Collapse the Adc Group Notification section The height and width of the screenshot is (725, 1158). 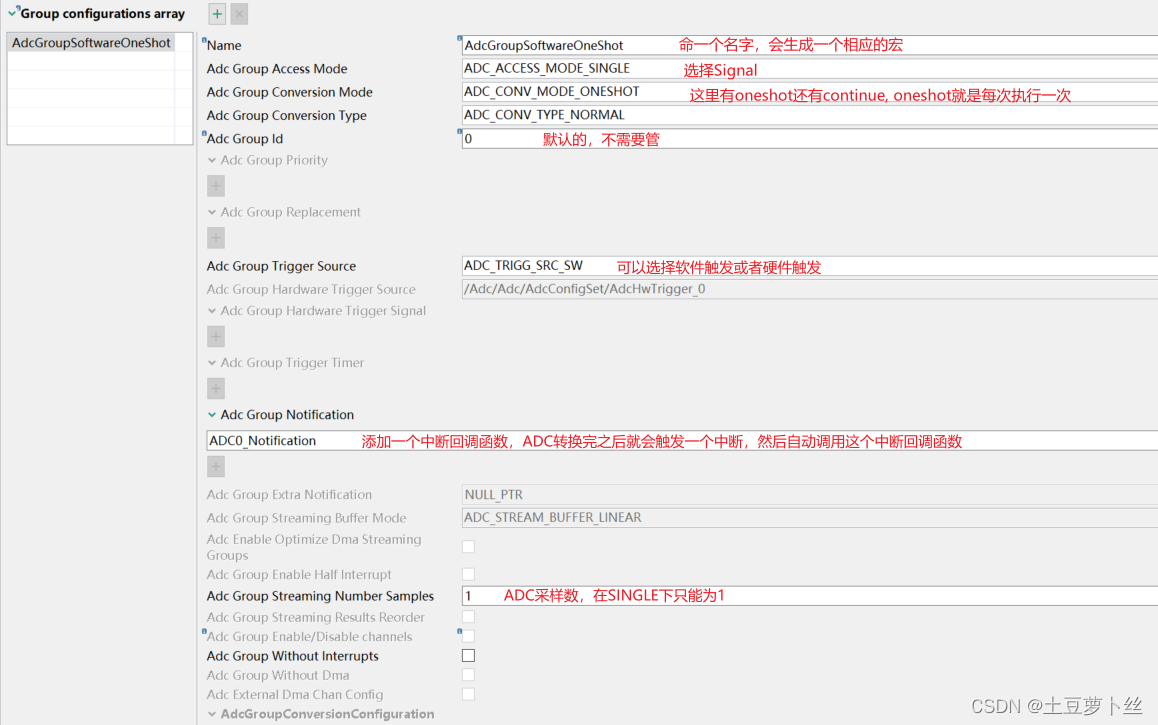click(x=212, y=414)
